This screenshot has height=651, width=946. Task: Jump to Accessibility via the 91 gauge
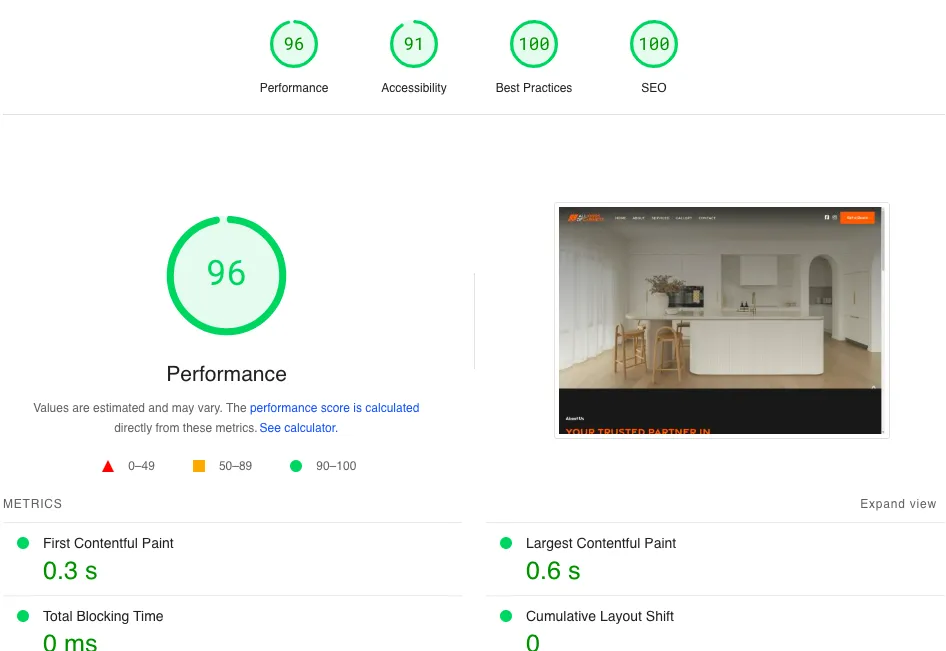click(414, 45)
